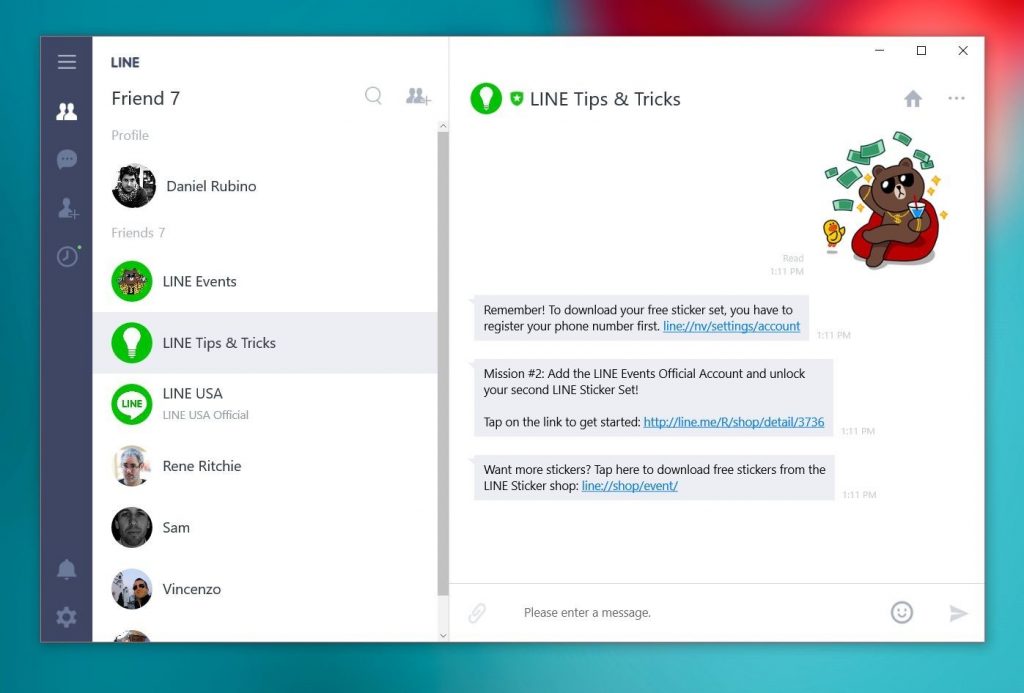This screenshot has height=693, width=1024.
Task: Select LINE Tips & Tricks in friends list
Action: point(265,343)
